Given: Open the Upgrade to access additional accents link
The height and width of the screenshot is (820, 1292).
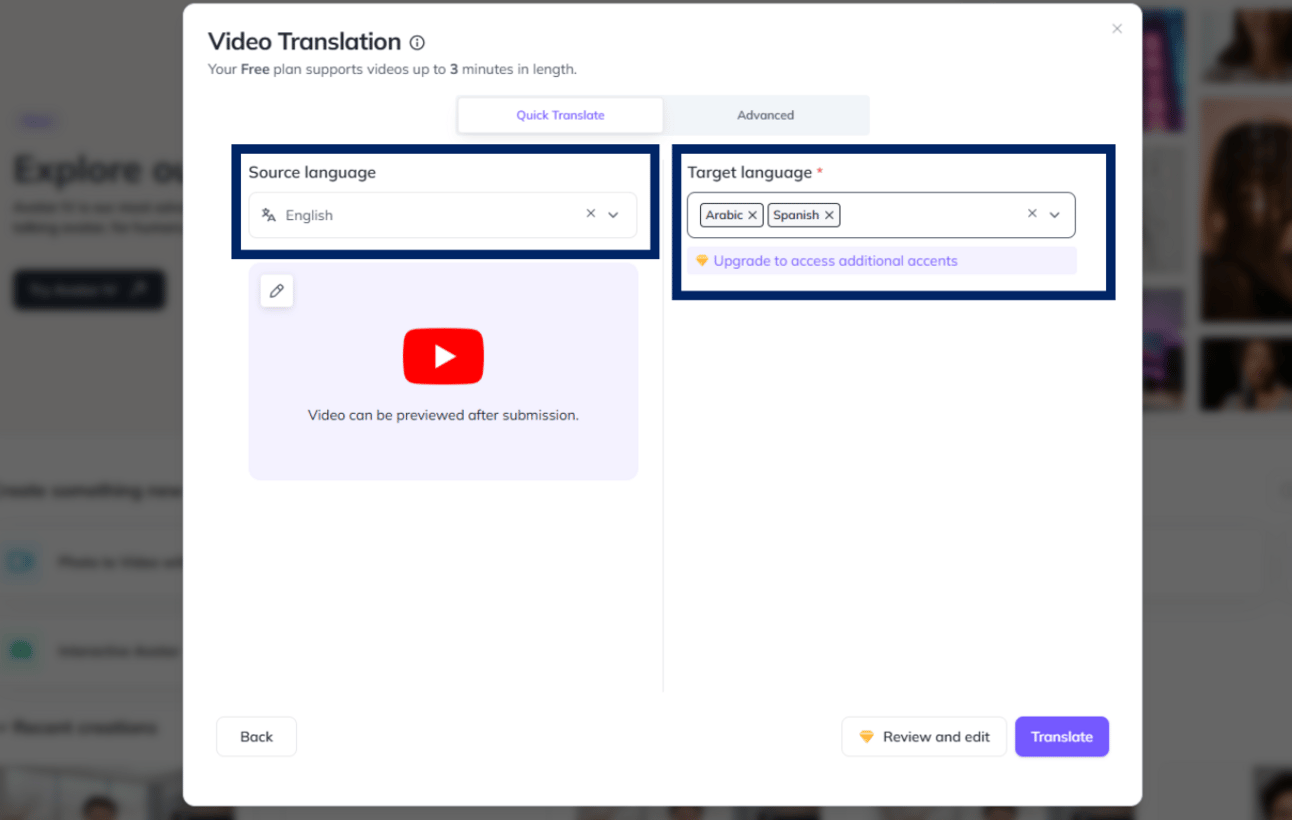Looking at the screenshot, I should pyautogui.click(x=835, y=261).
